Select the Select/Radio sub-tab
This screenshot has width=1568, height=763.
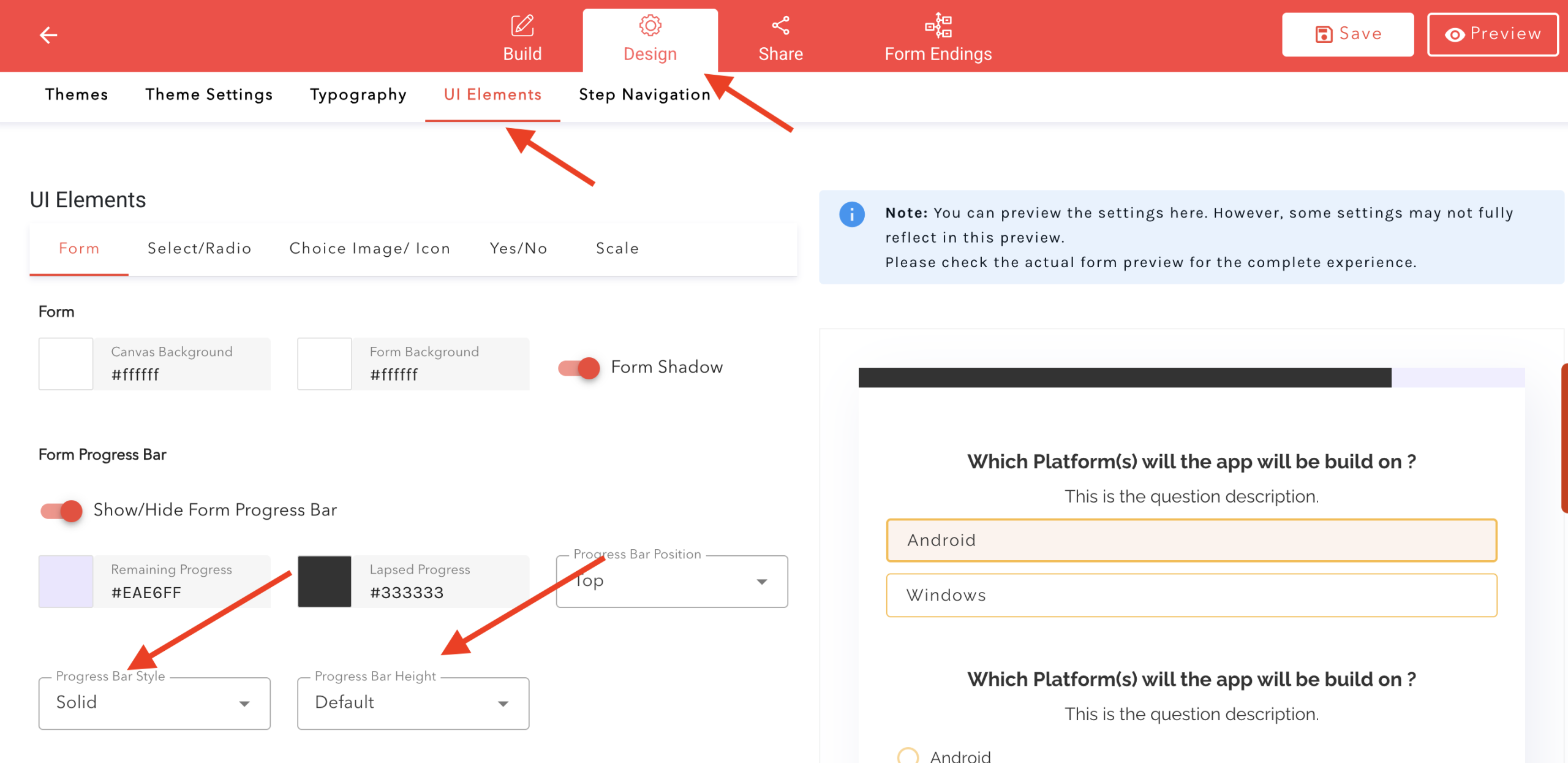click(x=199, y=249)
